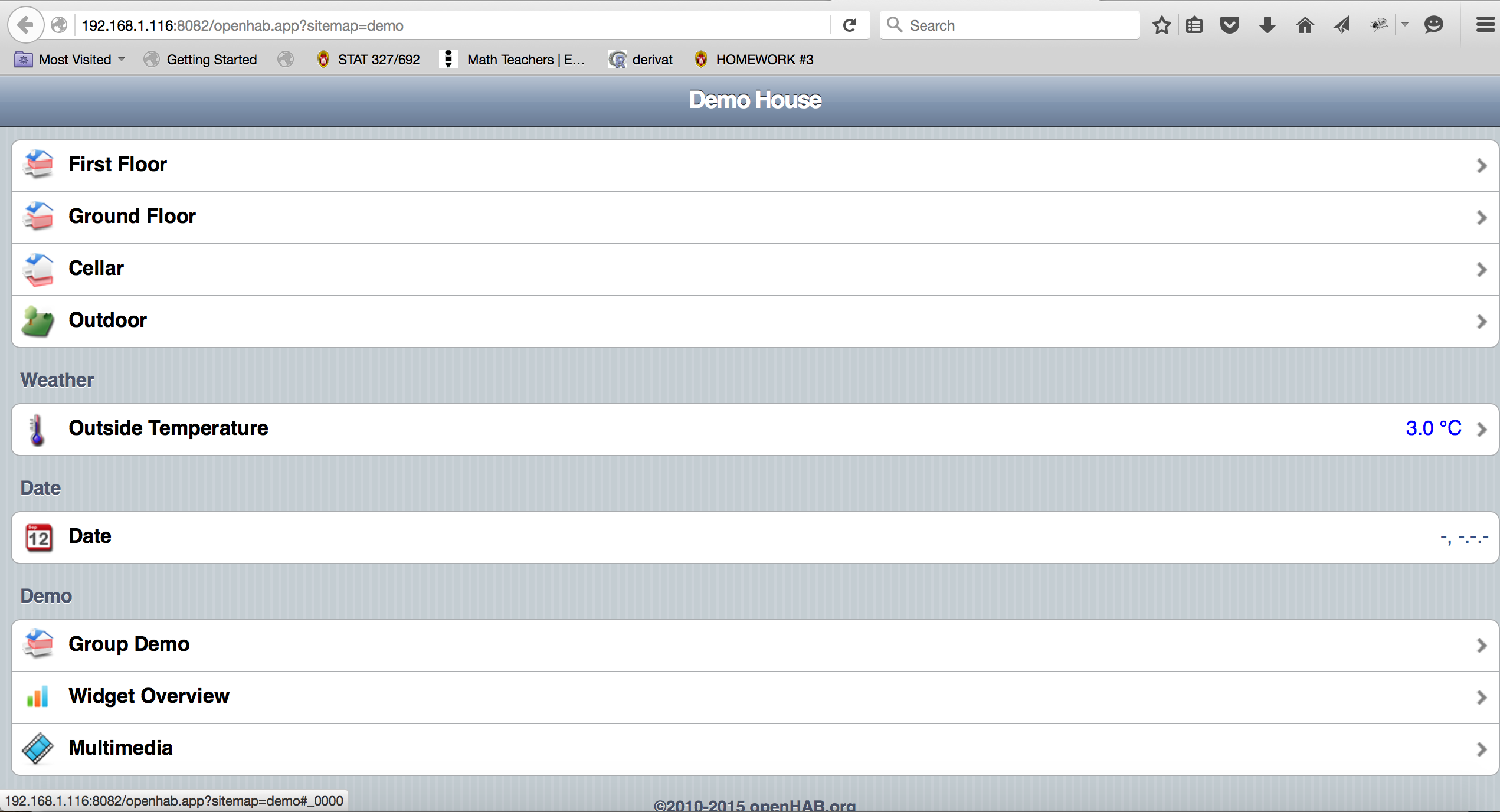Open the Group Demo page
The width and height of the screenshot is (1500, 812).
tap(129, 644)
